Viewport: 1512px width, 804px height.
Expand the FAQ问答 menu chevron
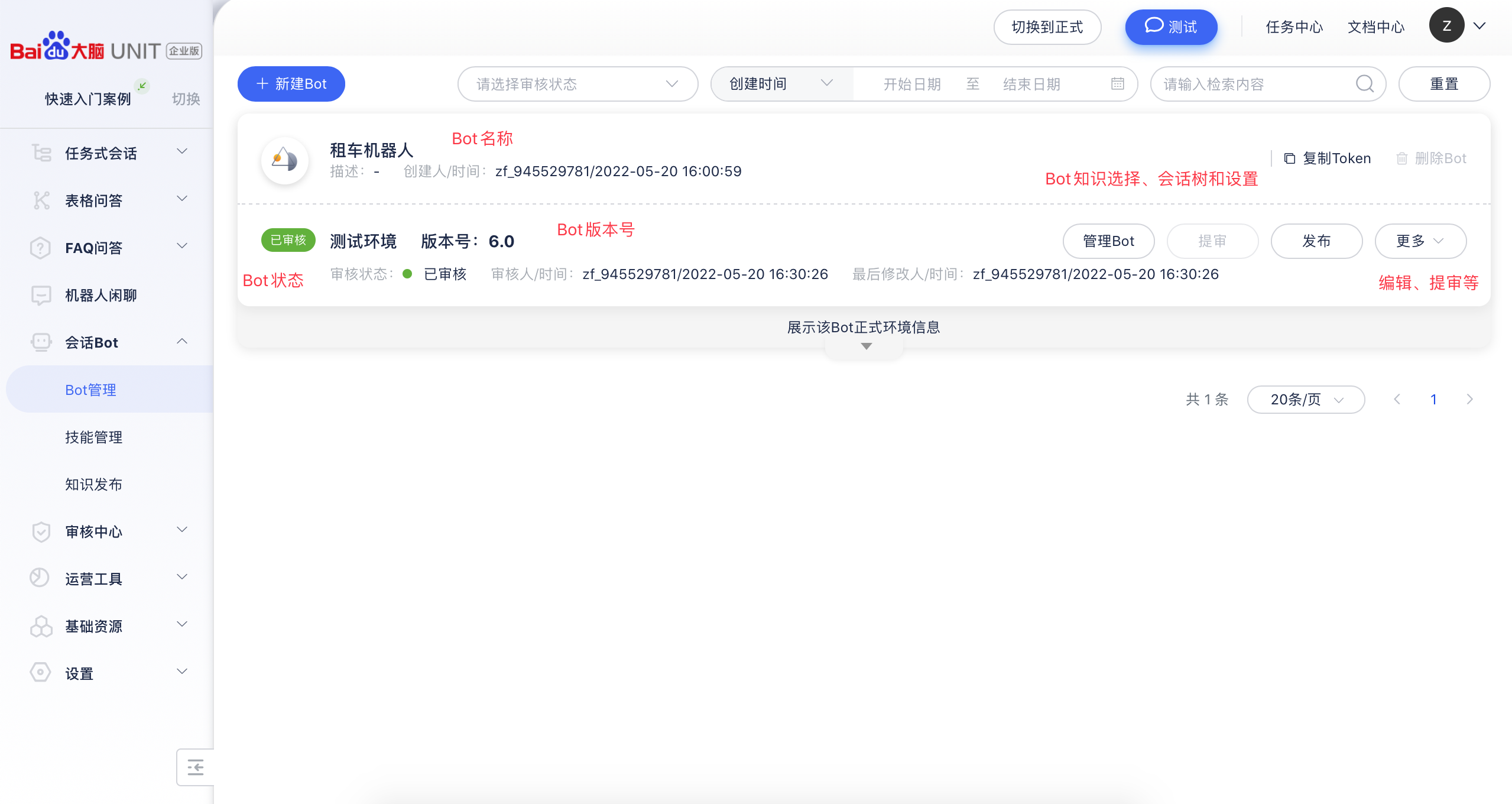[x=183, y=246]
